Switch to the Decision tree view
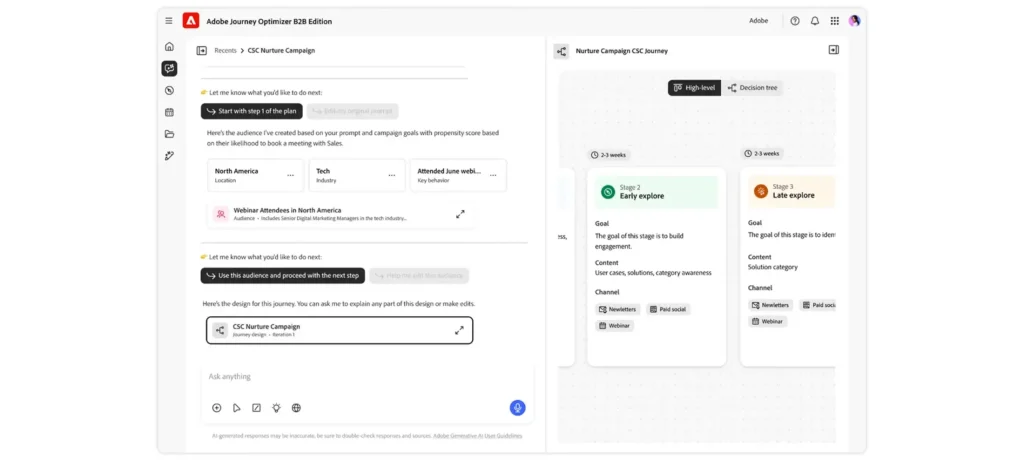The image size is (1024, 461). [753, 88]
